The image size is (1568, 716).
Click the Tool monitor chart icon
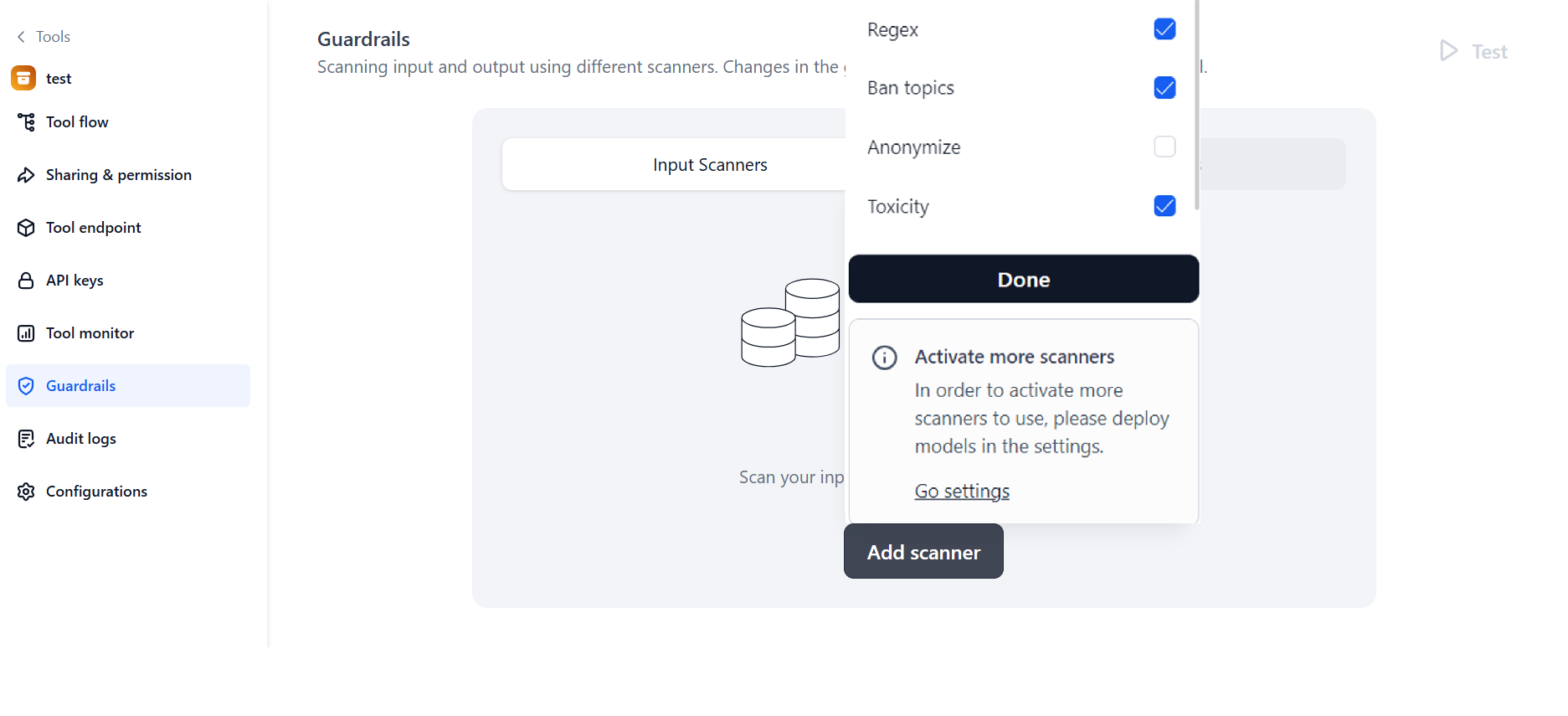[x=26, y=333]
